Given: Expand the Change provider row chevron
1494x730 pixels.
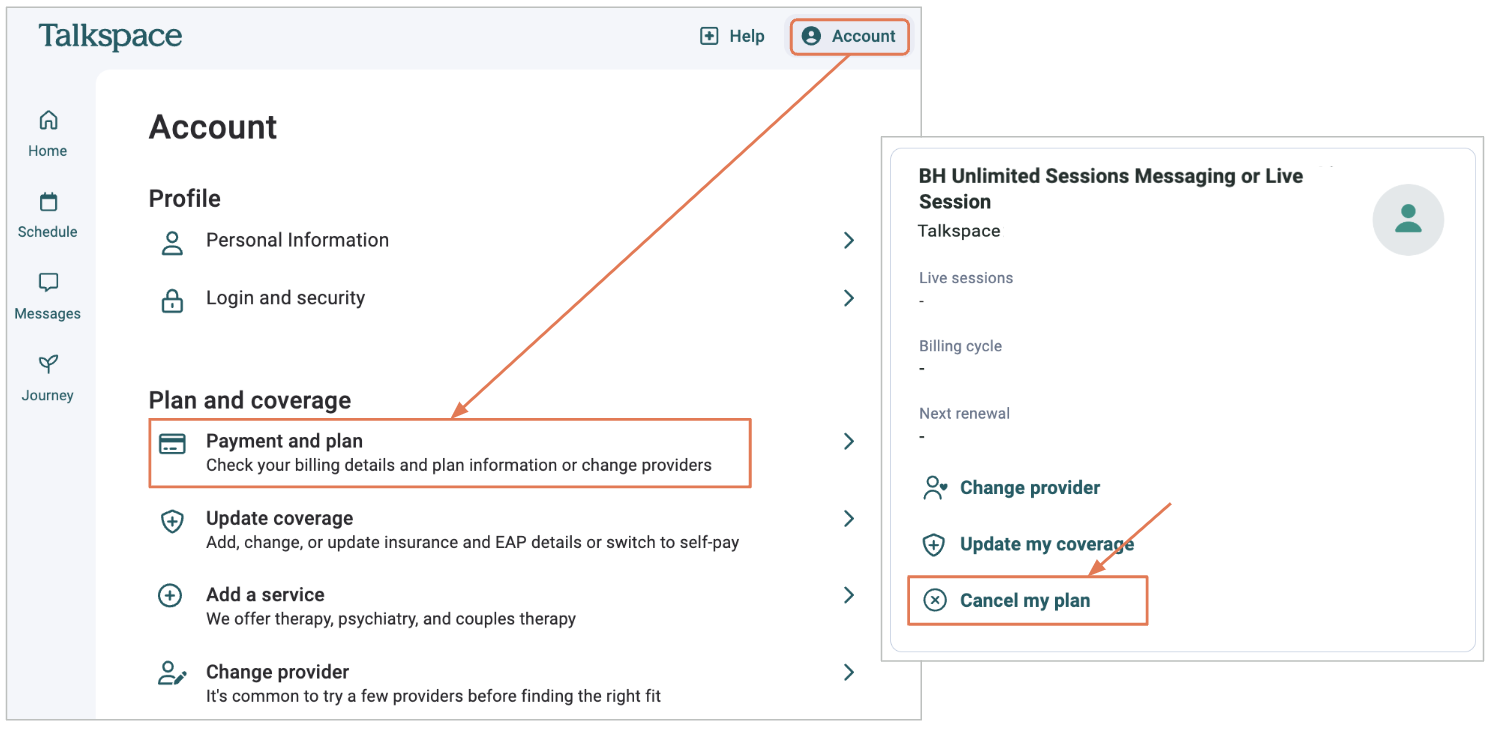Looking at the screenshot, I should [x=849, y=672].
